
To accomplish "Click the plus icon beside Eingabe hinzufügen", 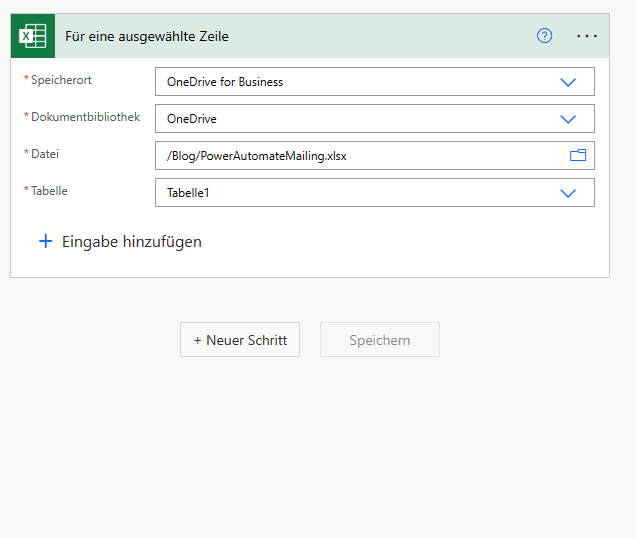I will click(45, 241).
